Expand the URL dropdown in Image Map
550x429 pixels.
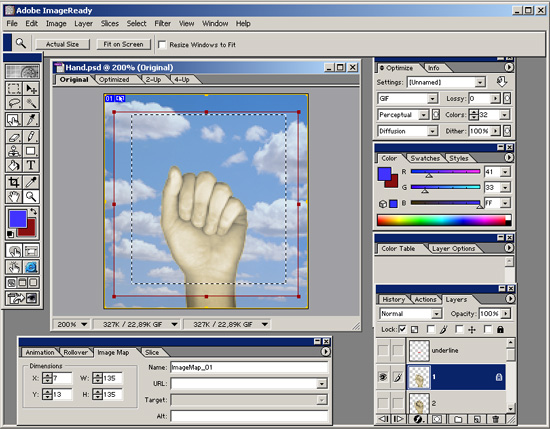[x=322, y=383]
